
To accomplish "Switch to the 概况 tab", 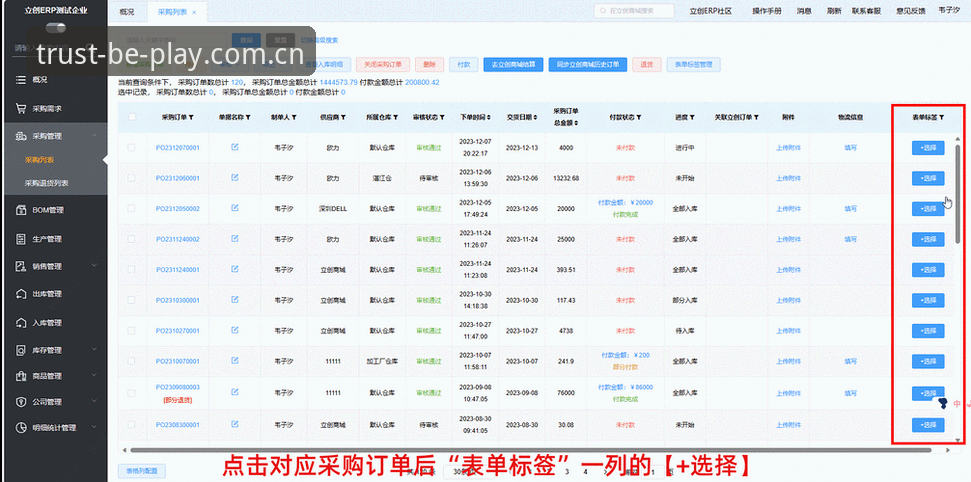I will (x=126, y=12).
